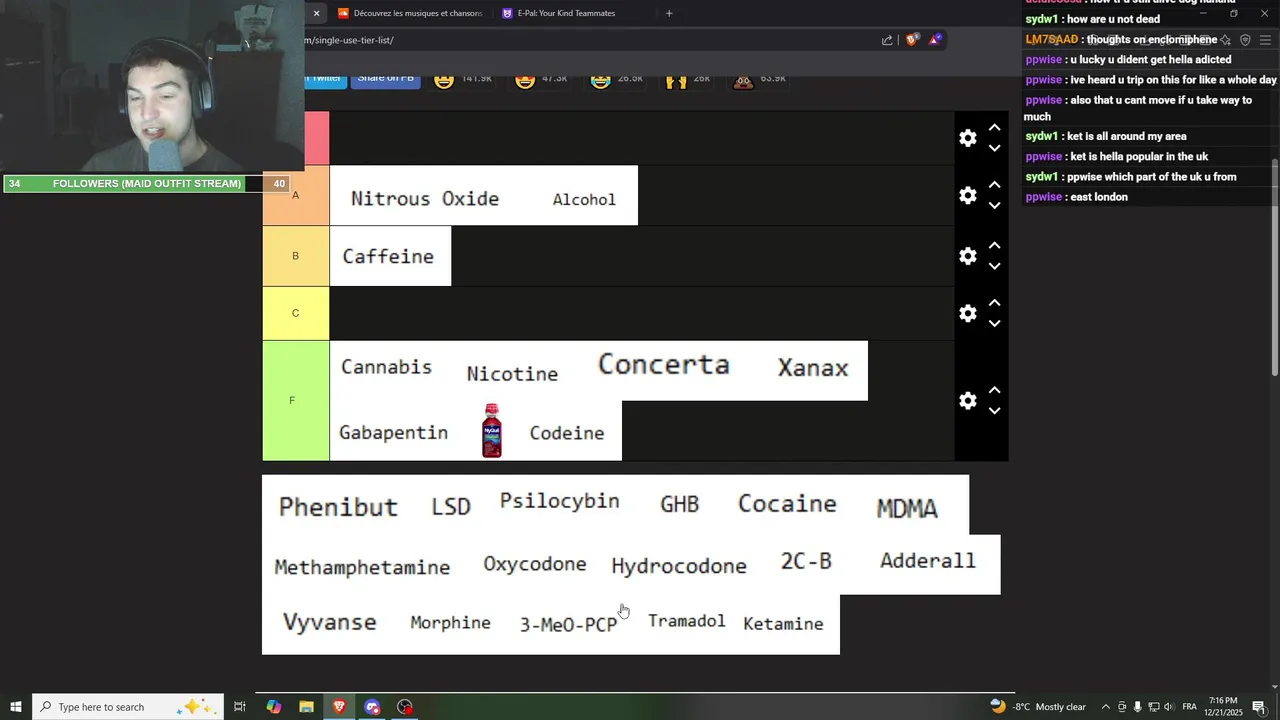Select the Xanax tile
The image size is (1280, 720).
812,368
